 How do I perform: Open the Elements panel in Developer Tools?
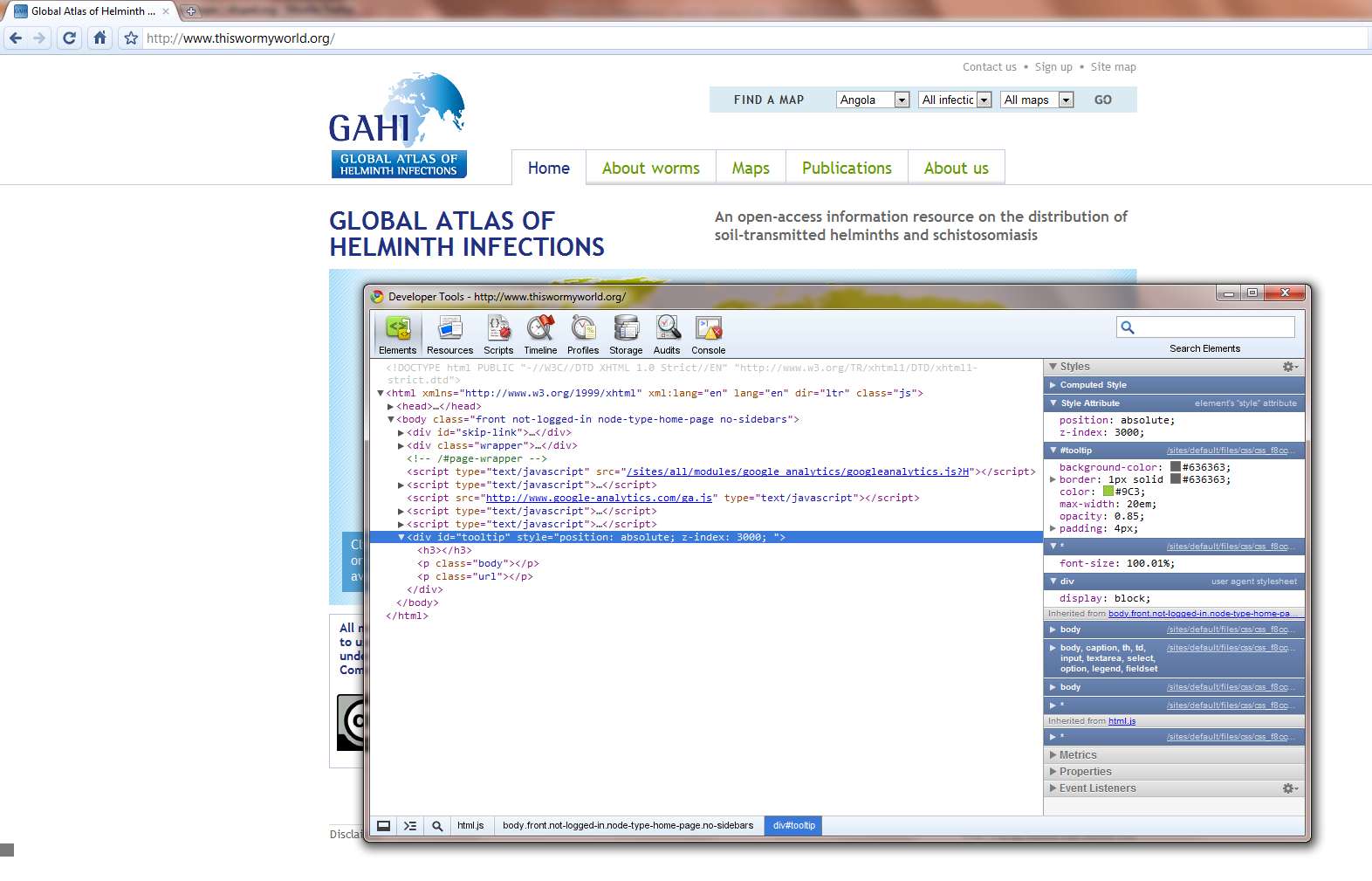tap(398, 334)
